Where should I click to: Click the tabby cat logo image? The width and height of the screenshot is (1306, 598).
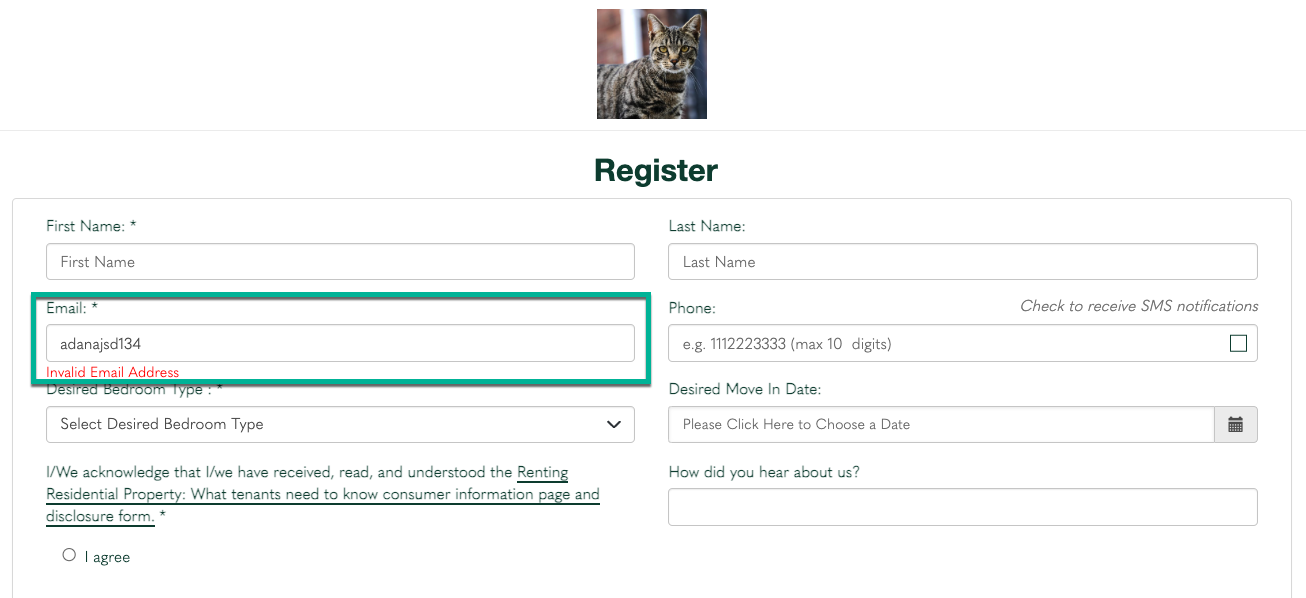(x=652, y=64)
